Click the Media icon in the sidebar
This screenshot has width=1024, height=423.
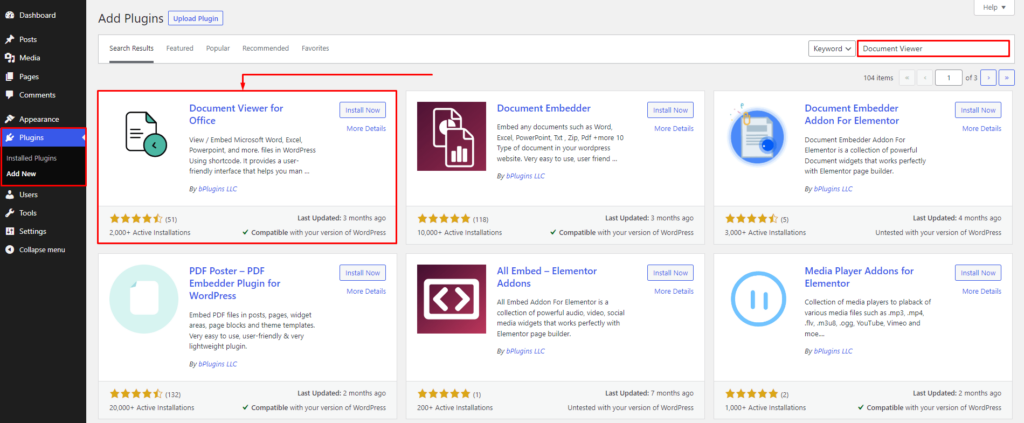[10, 58]
